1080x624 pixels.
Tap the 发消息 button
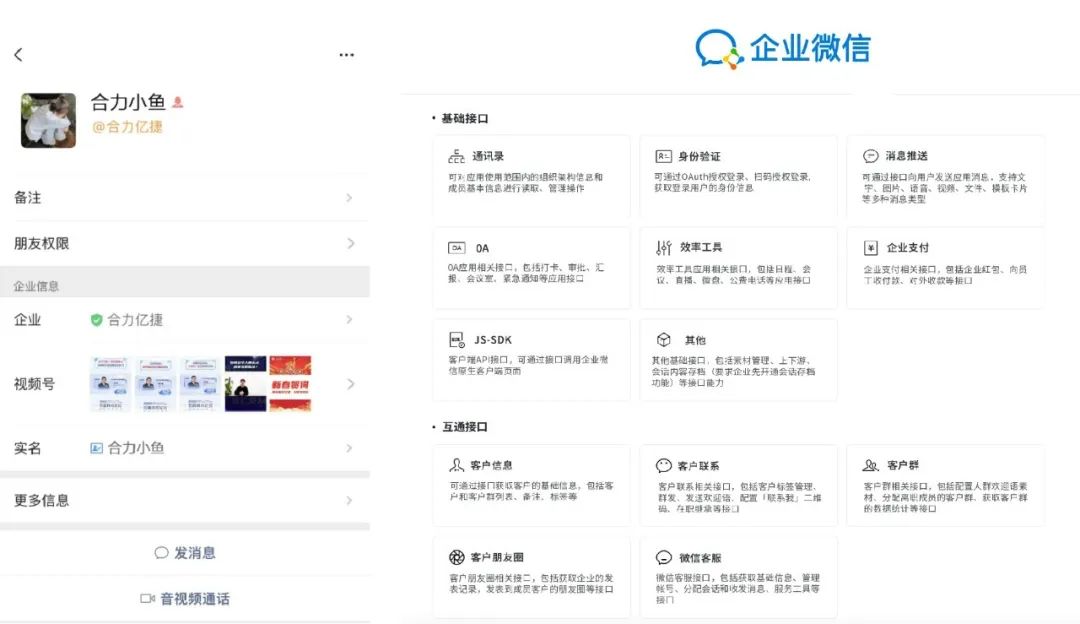pos(185,553)
